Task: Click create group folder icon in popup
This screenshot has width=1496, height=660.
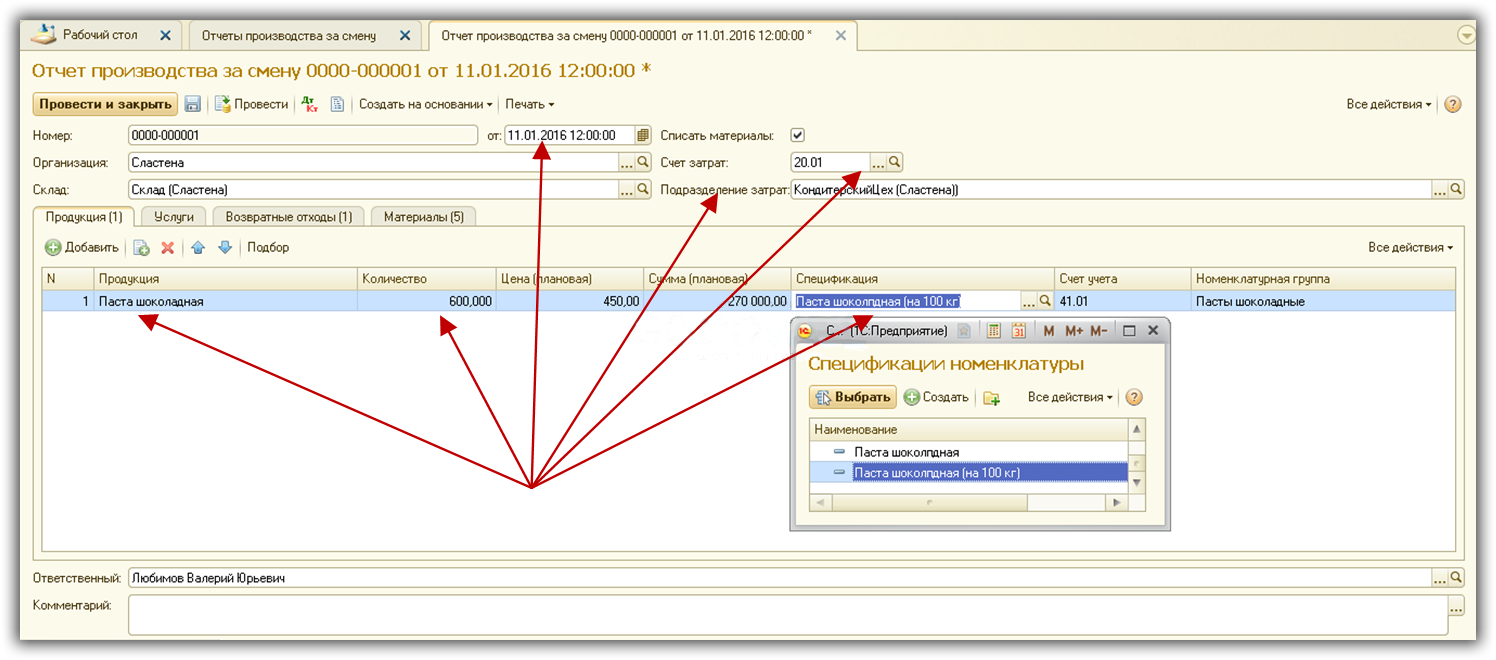Action: pyautogui.click(x=991, y=398)
